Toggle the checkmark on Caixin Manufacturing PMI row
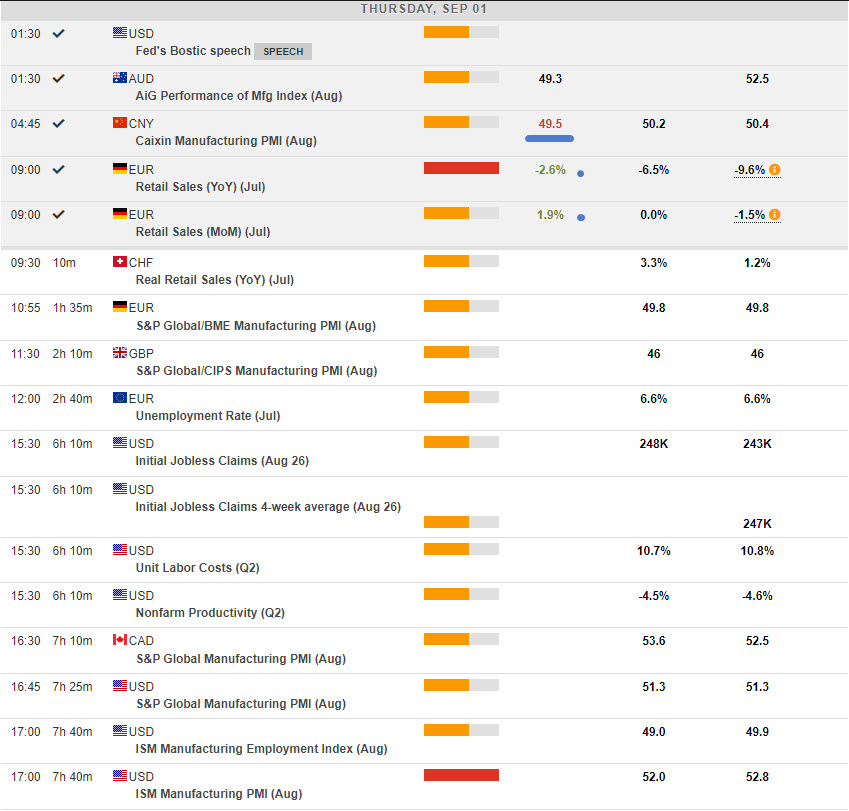849x811 pixels. [x=59, y=123]
